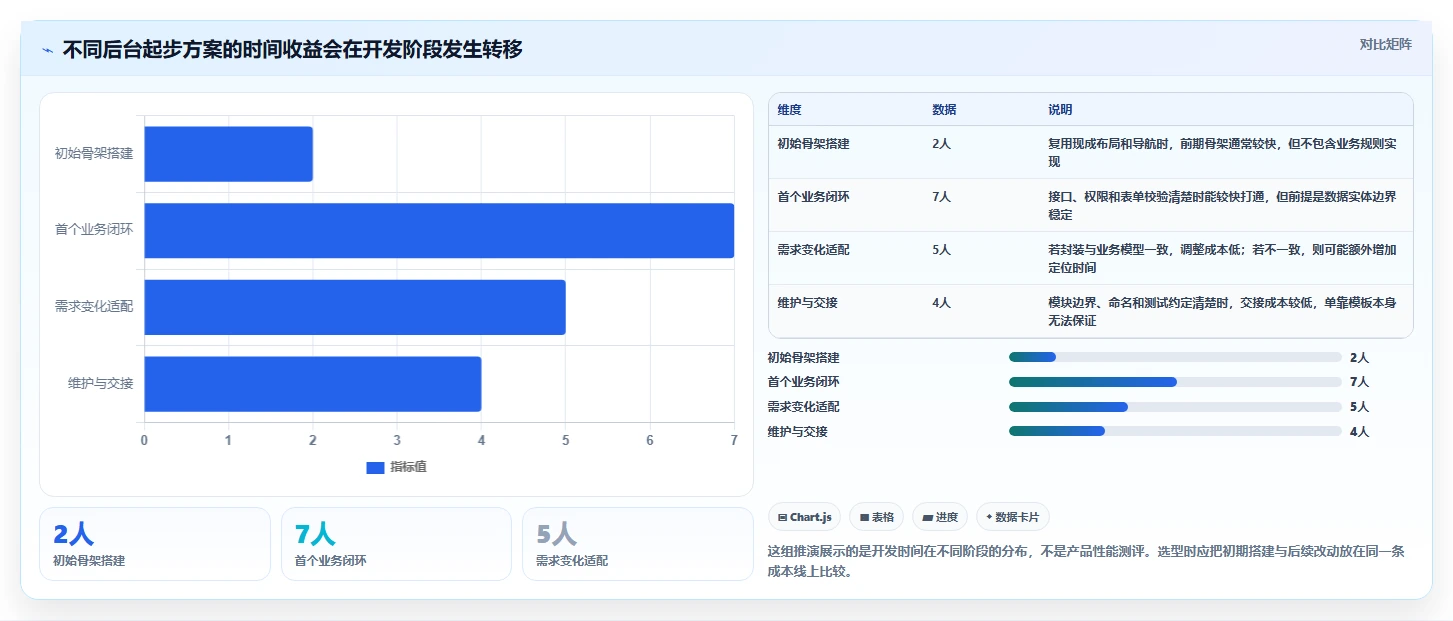The width and height of the screenshot is (1453, 621).
Task: Select the 初始骨架搭建 bar in the chart
Action: point(228,154)
